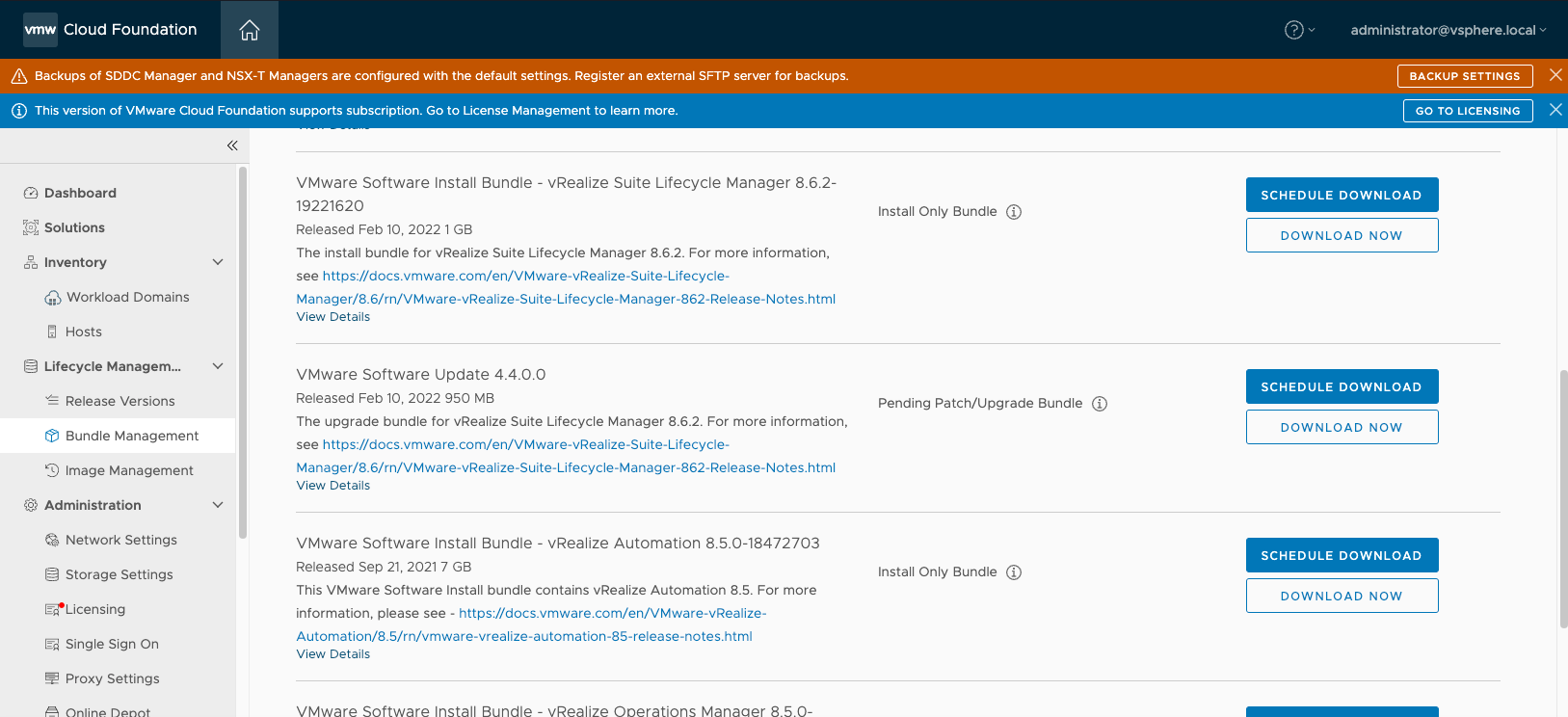Open the administrator@vsphere.local user dropdown
This screenshot has height=717, width=1568.
click(x=1448, y=30)
